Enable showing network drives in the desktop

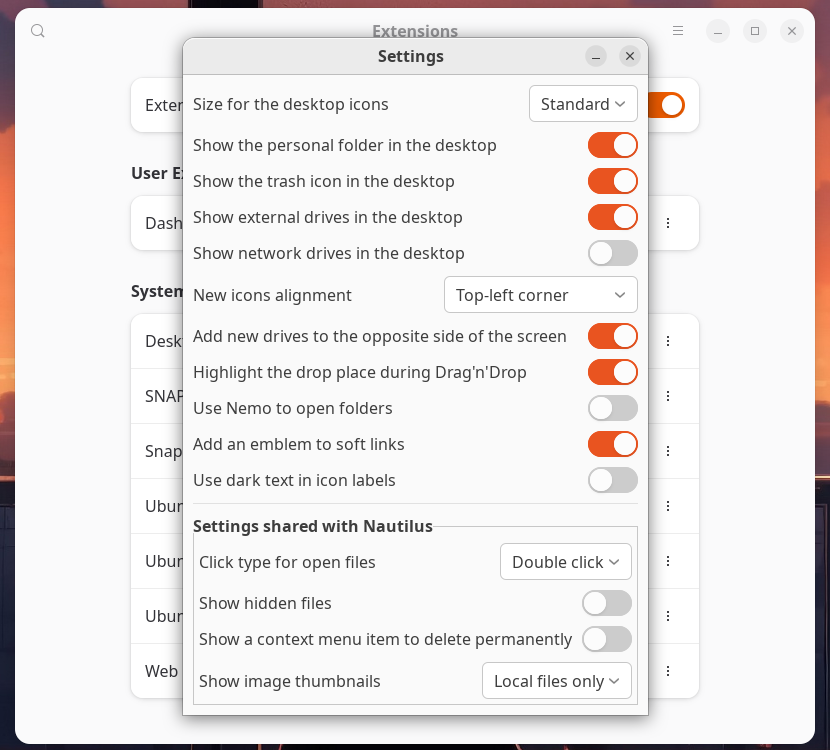(612, 253)
